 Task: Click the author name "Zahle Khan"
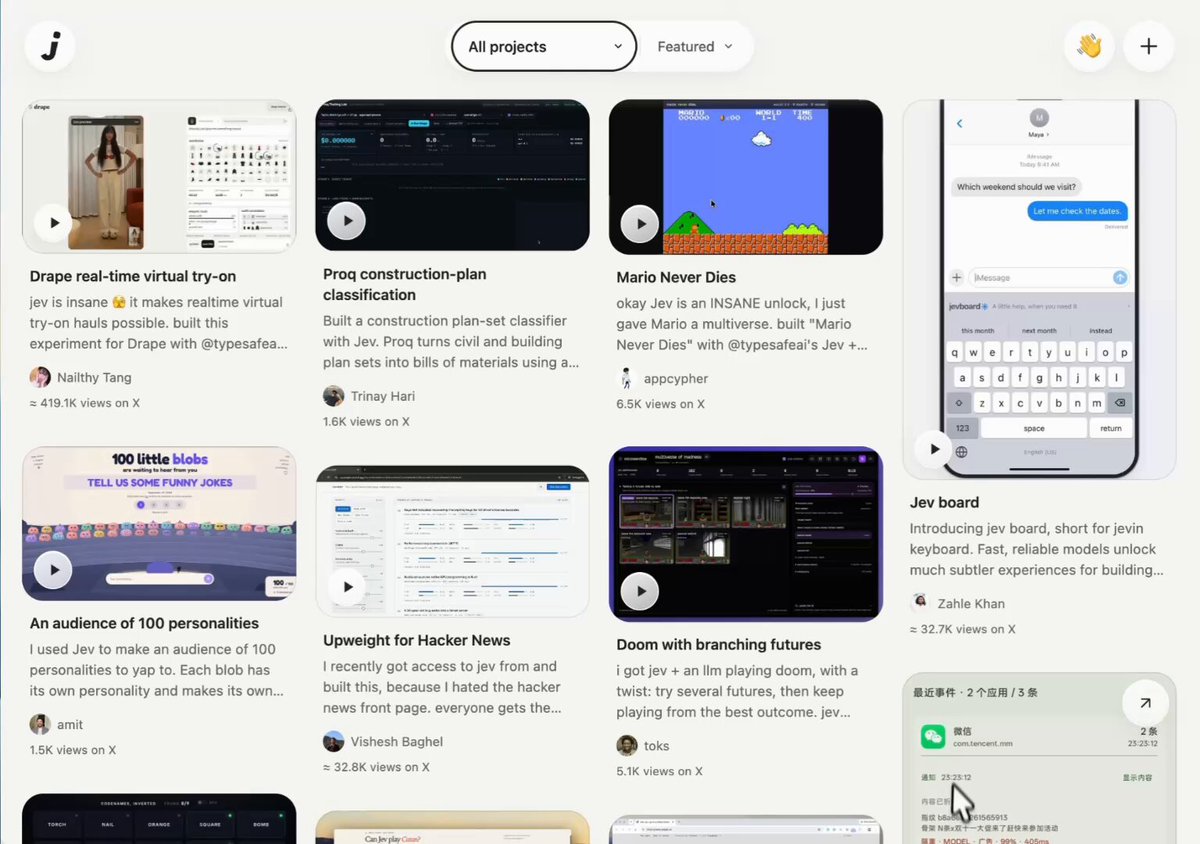coord(971,604)
